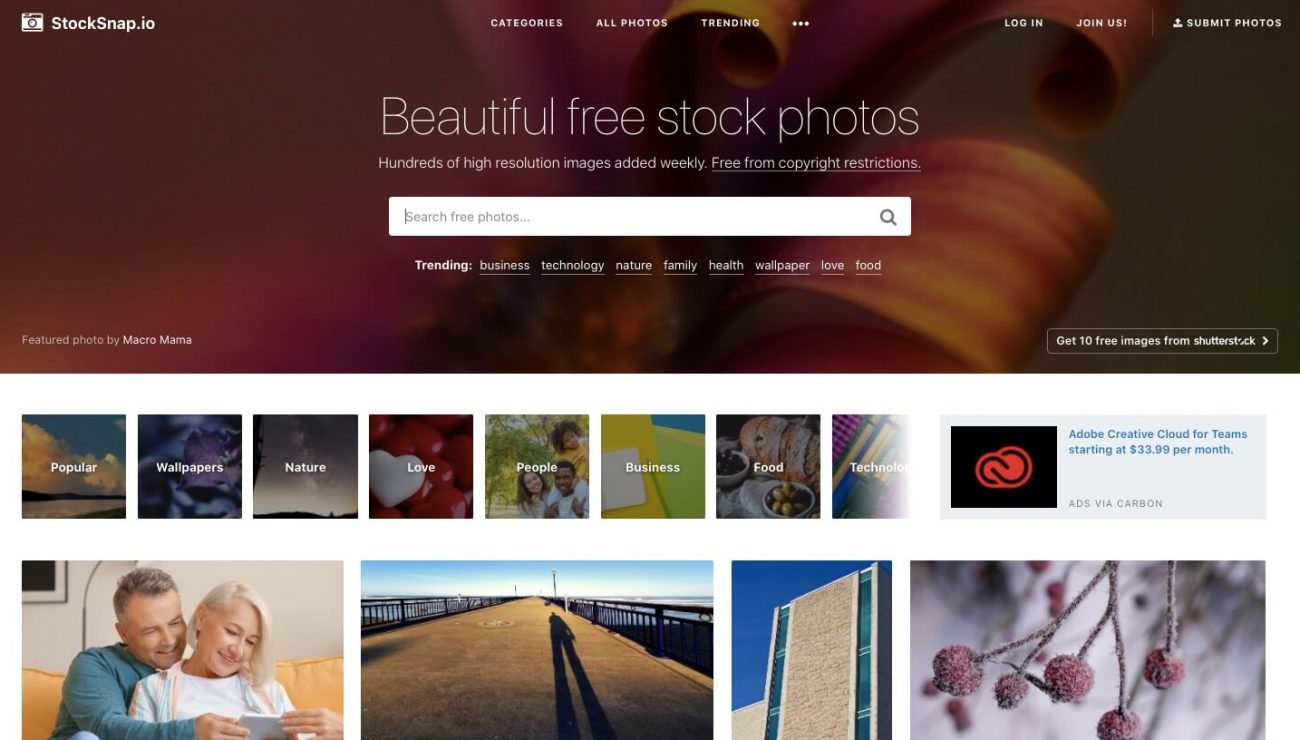Viewport: 1300px width, 740px height.
Task: Click the StockSnap.io camera logo icon
Action: (32, 22)
